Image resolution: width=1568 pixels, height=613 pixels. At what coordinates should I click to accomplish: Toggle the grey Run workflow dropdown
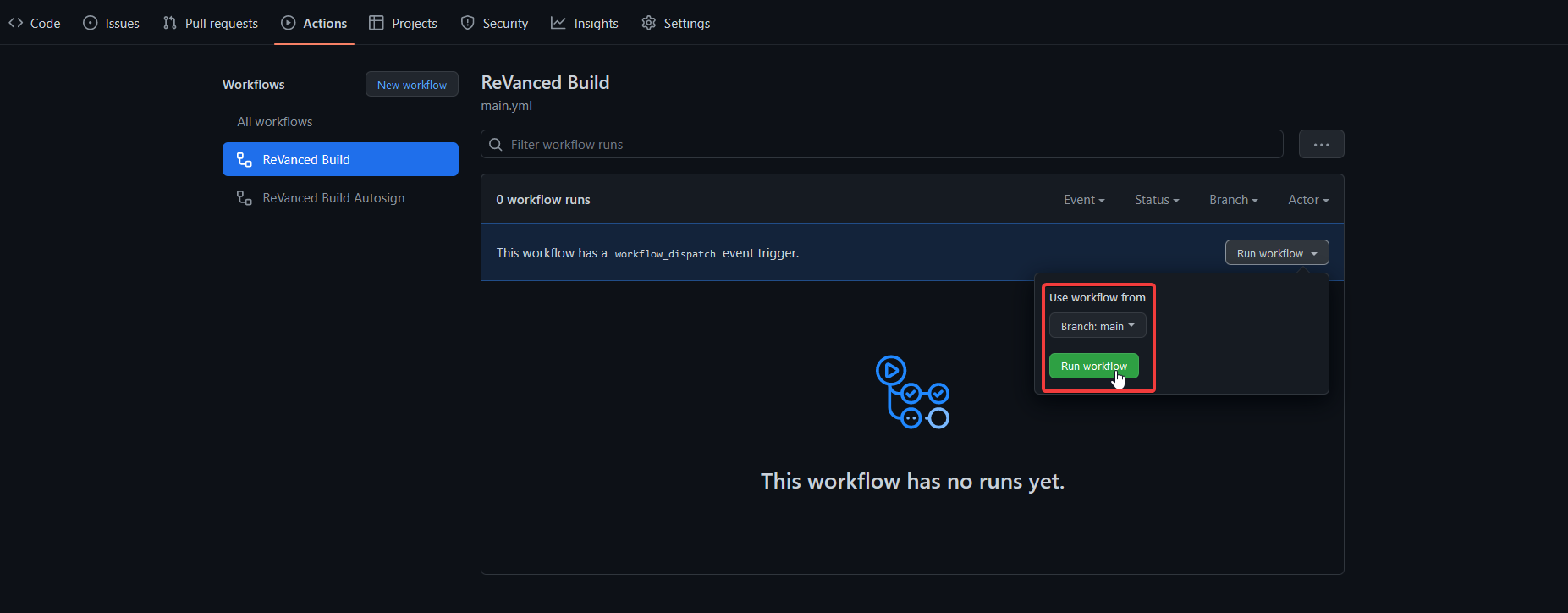pos(1277,252)
